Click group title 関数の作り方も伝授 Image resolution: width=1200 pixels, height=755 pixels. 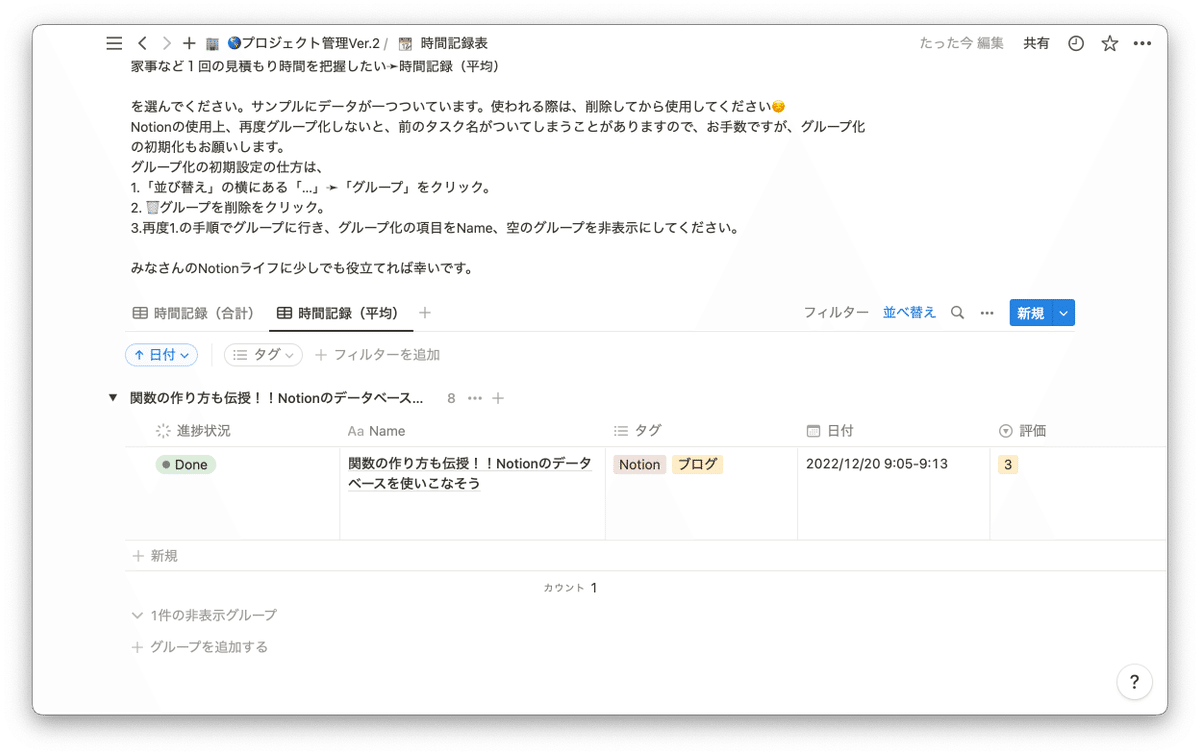(277, 398)
